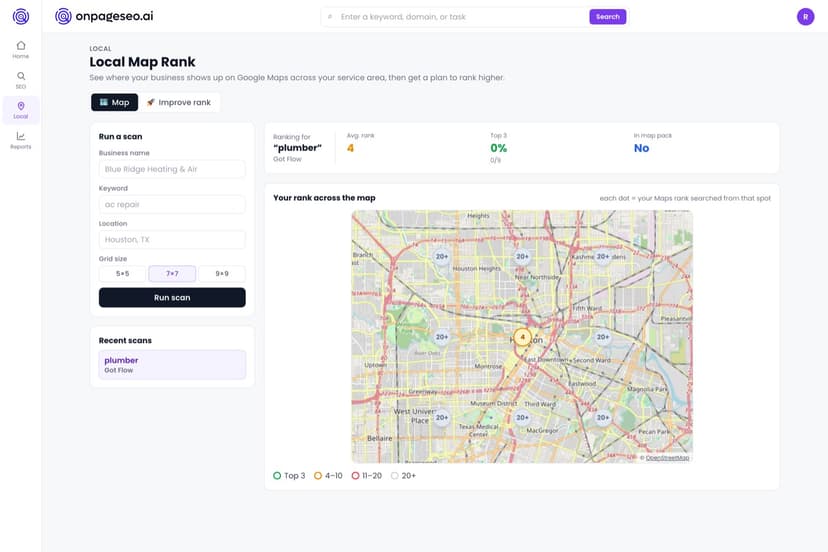
Task: Select the 5×5 grid size
Action: (123, 274)
